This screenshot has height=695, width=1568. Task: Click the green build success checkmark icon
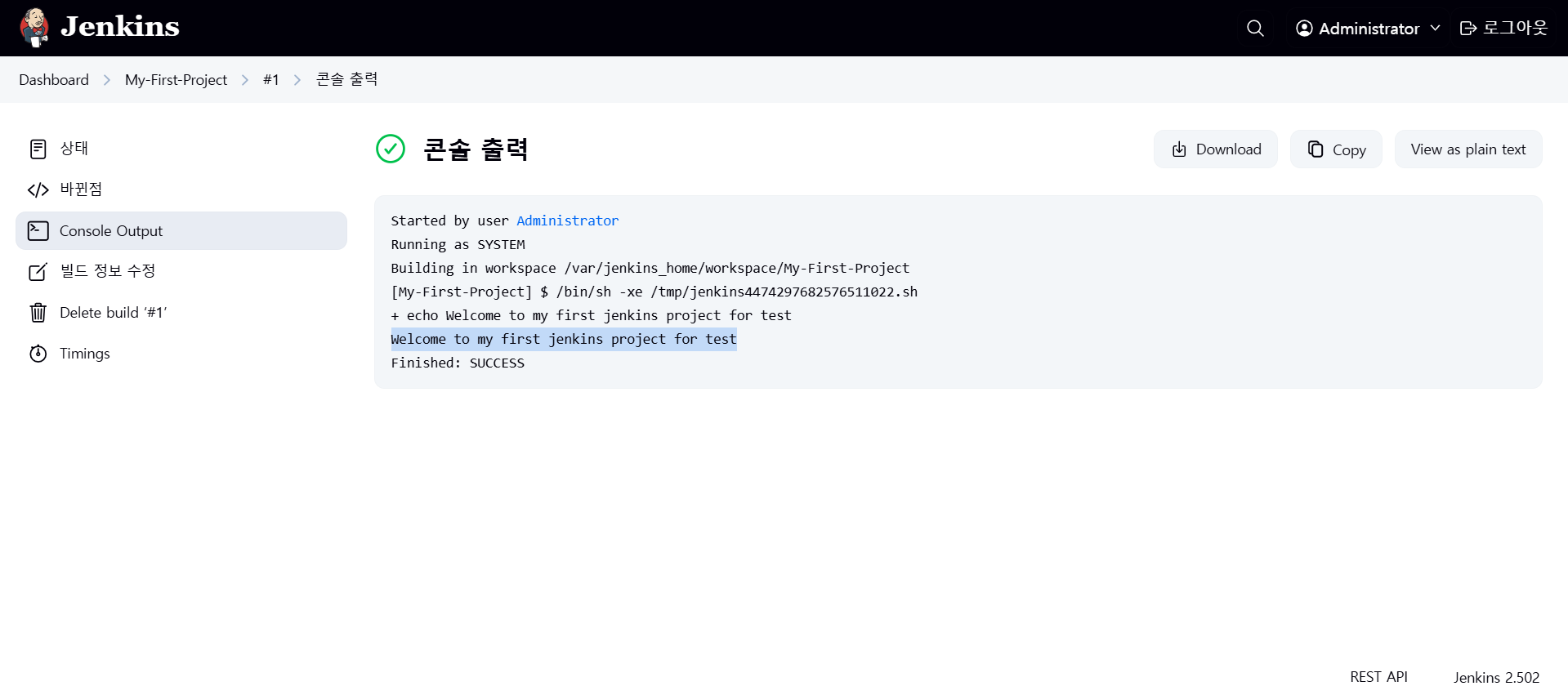(391, 149)
